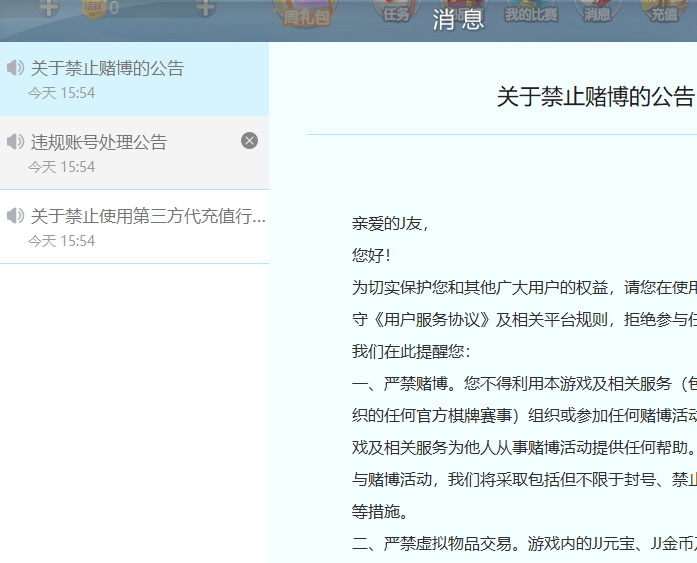
Task: Select the 关于禁止赌博的公告 message in list
Action: click(108, 69)
